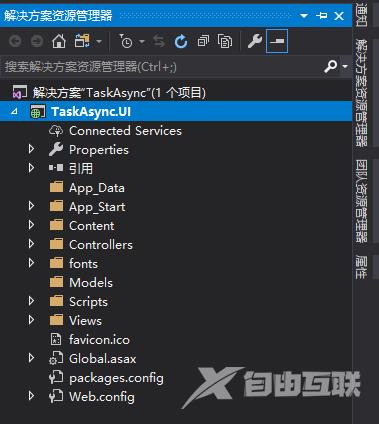
Task: Open the 团队资源管理器 side tab
Action: (361, 201)
